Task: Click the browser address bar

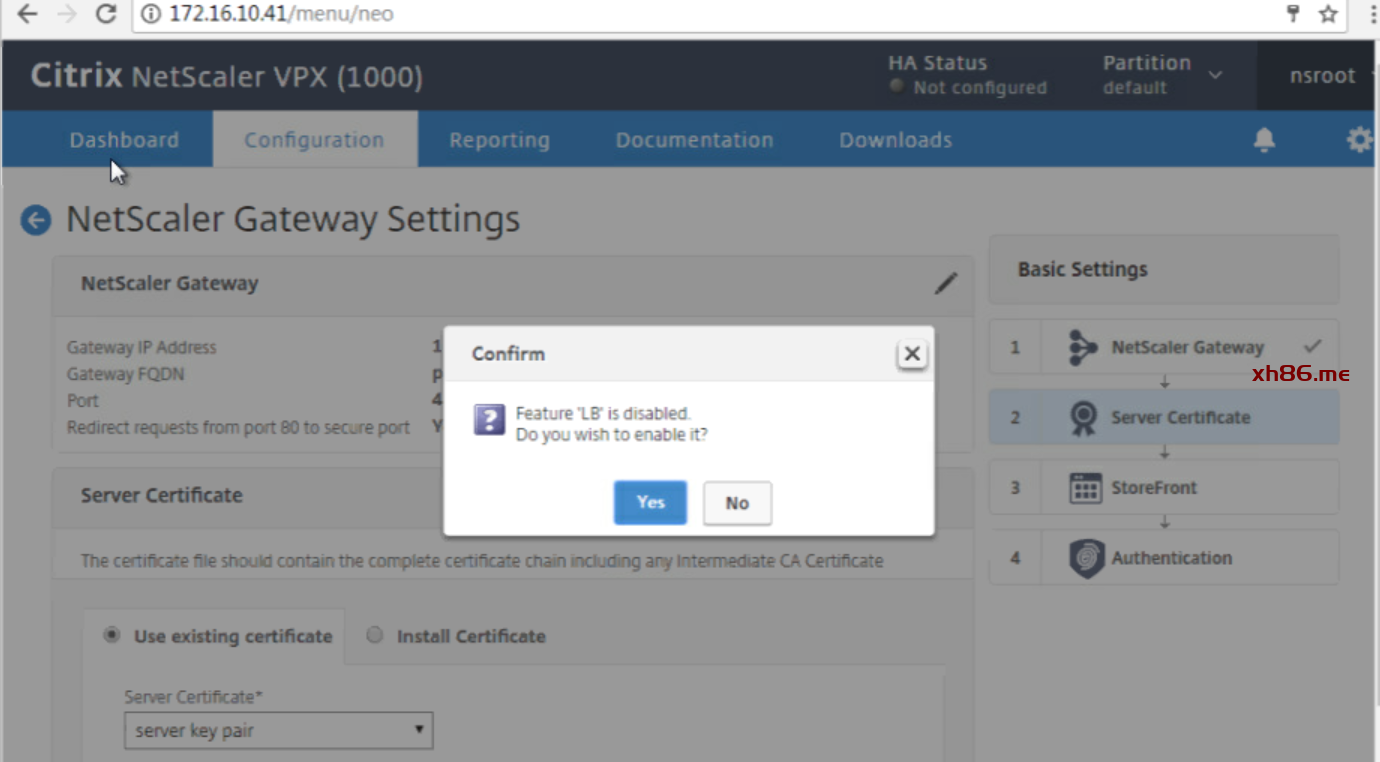Action: click(700, 14)
